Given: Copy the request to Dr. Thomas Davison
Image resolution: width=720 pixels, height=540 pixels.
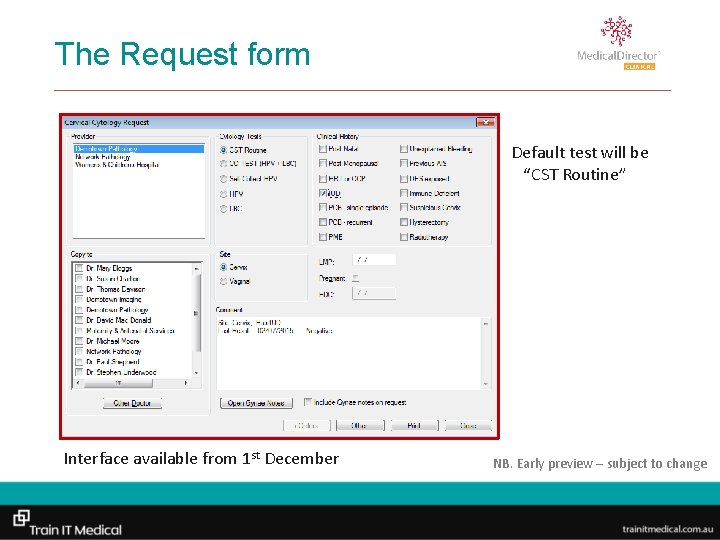Looking at the screenshot, I should point(79,289).
